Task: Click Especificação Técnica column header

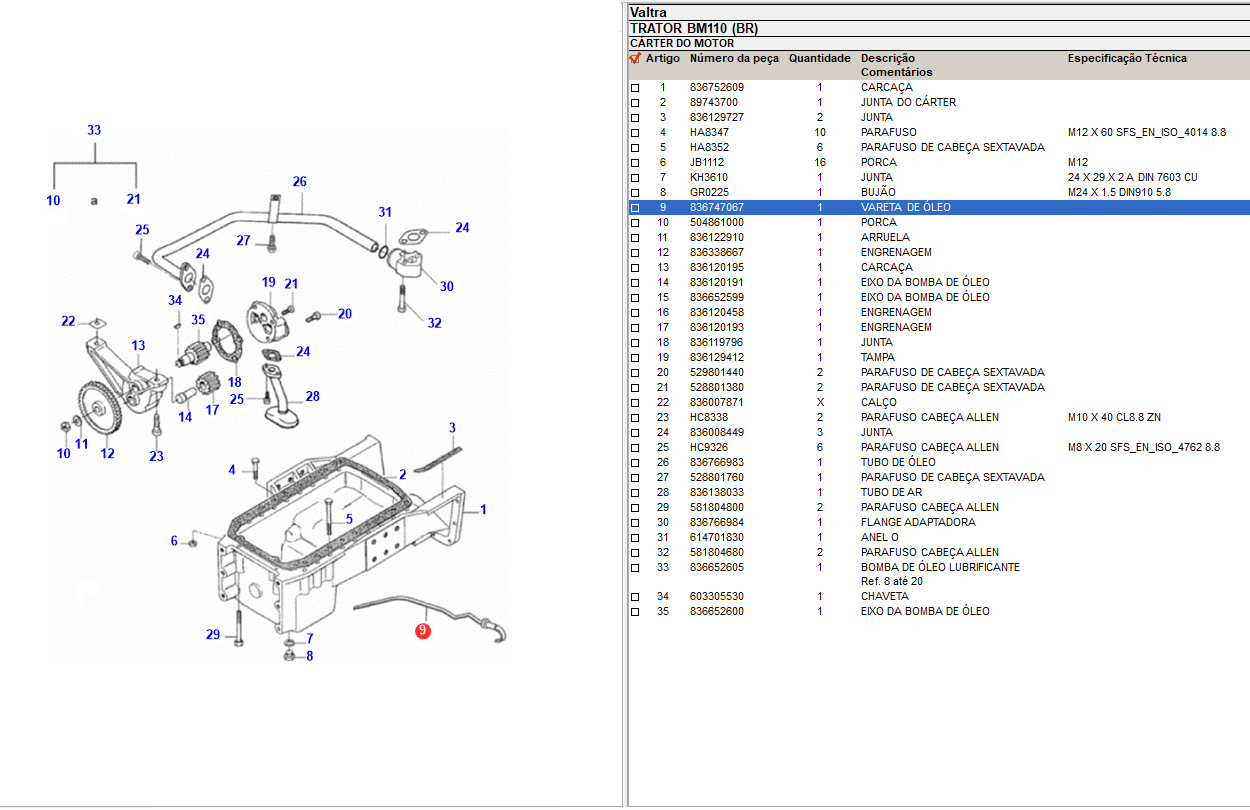Action: 1127,58
